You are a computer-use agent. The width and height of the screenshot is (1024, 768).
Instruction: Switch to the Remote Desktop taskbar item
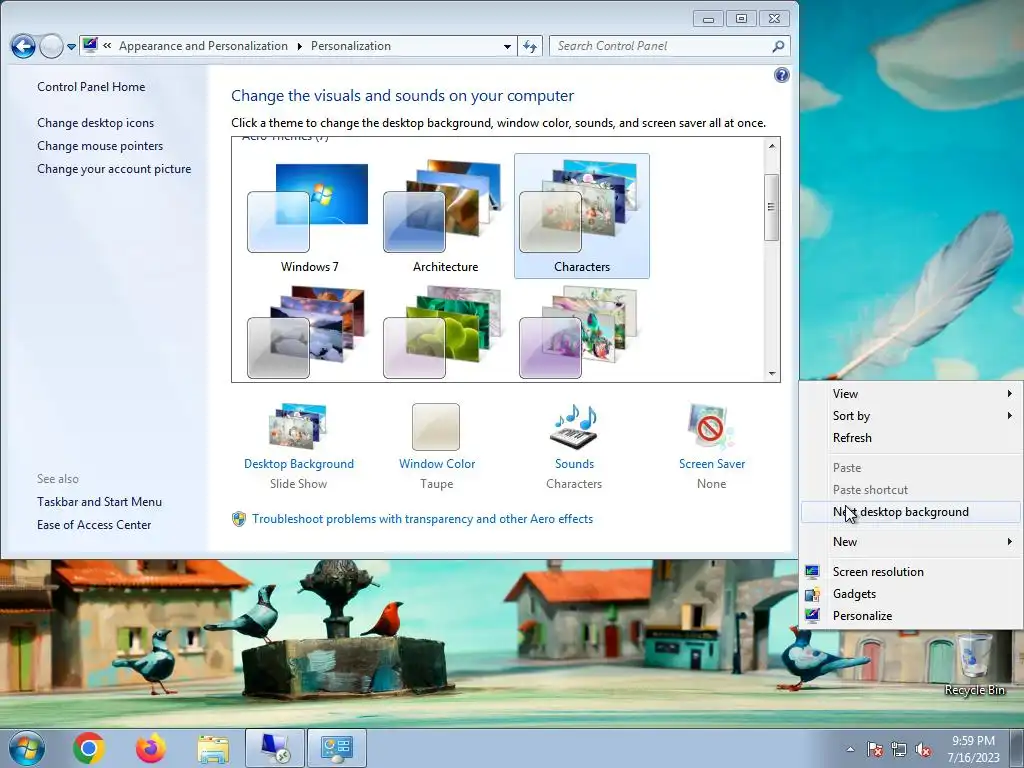pyautogui.click(x=275, y=748)
